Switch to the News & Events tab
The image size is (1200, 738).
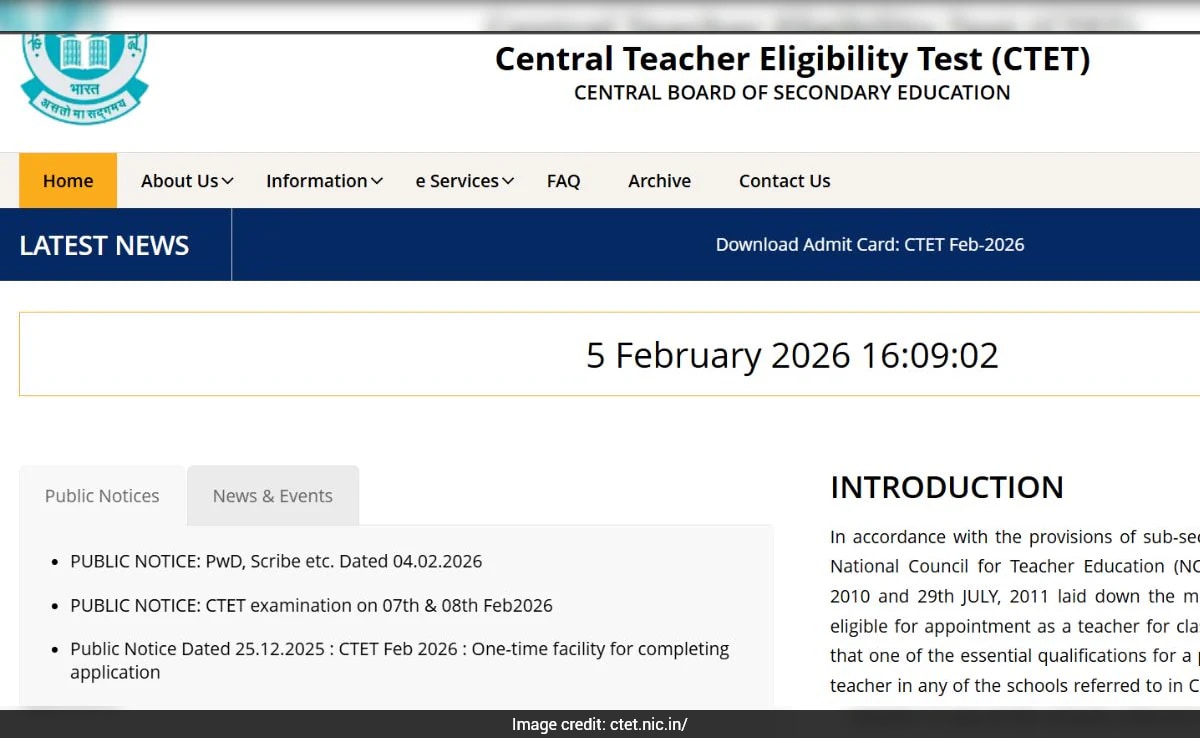point(272,496)
